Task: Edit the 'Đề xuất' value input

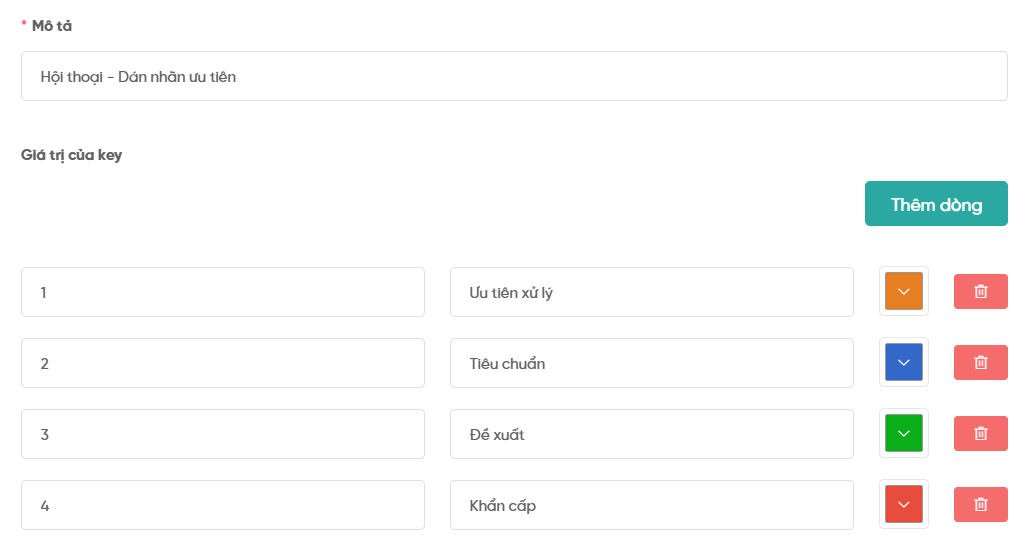Action: point(651,434)
